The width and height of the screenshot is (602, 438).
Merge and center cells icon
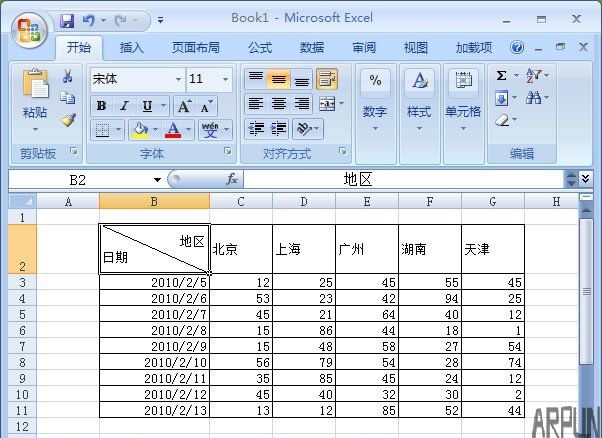327,104
